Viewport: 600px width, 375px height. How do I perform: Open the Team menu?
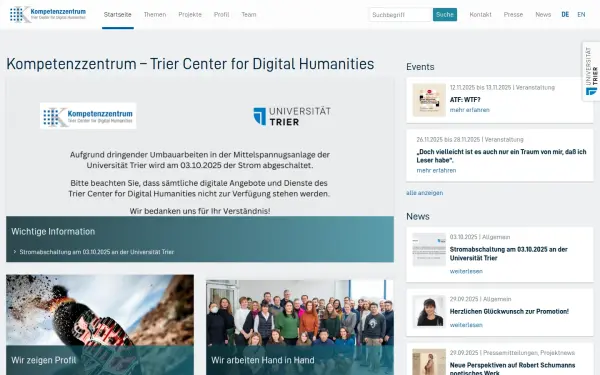click(x=249, y=15)
